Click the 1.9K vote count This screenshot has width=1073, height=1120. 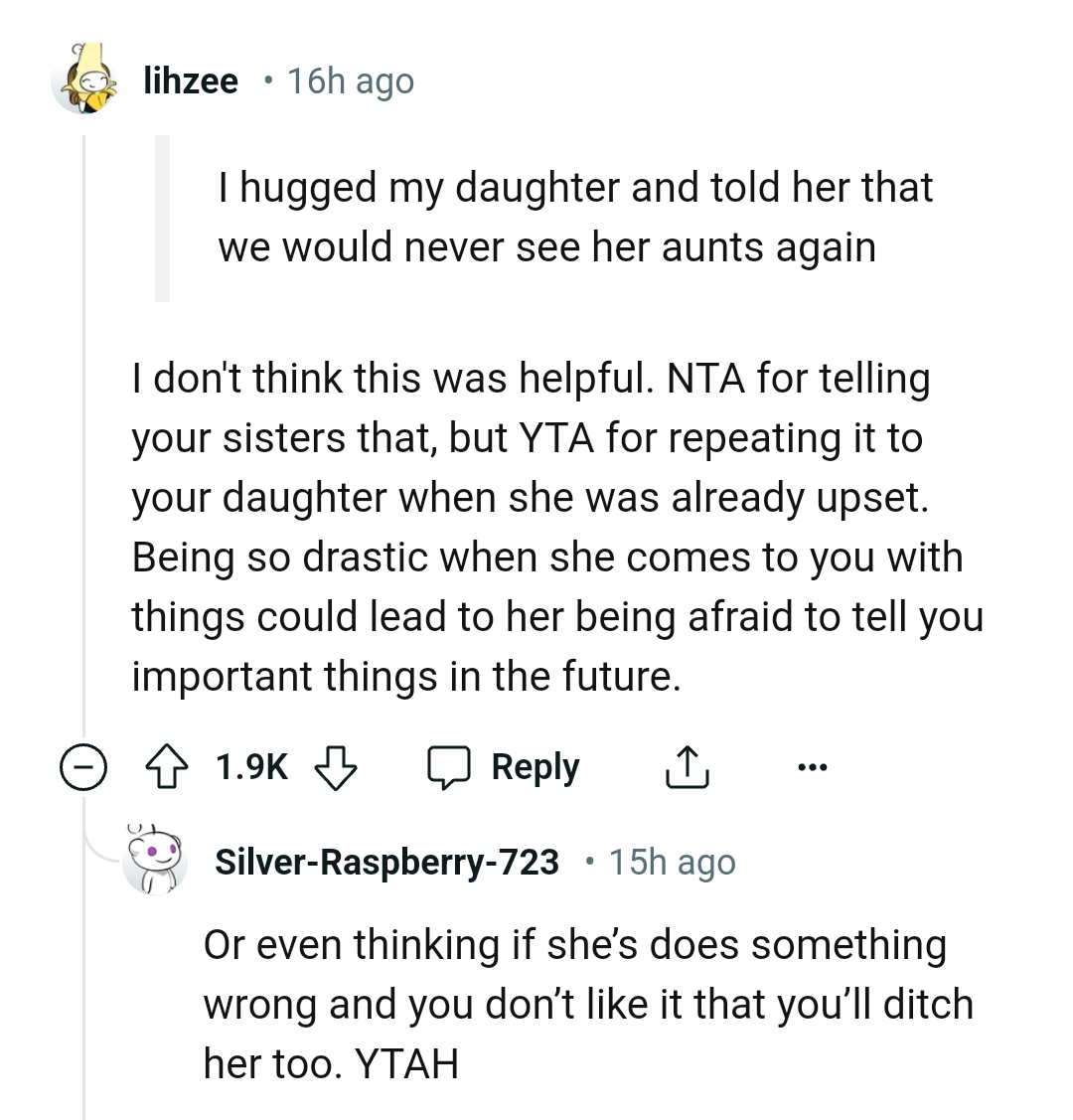pyautogui.click(x=250, y=766)
